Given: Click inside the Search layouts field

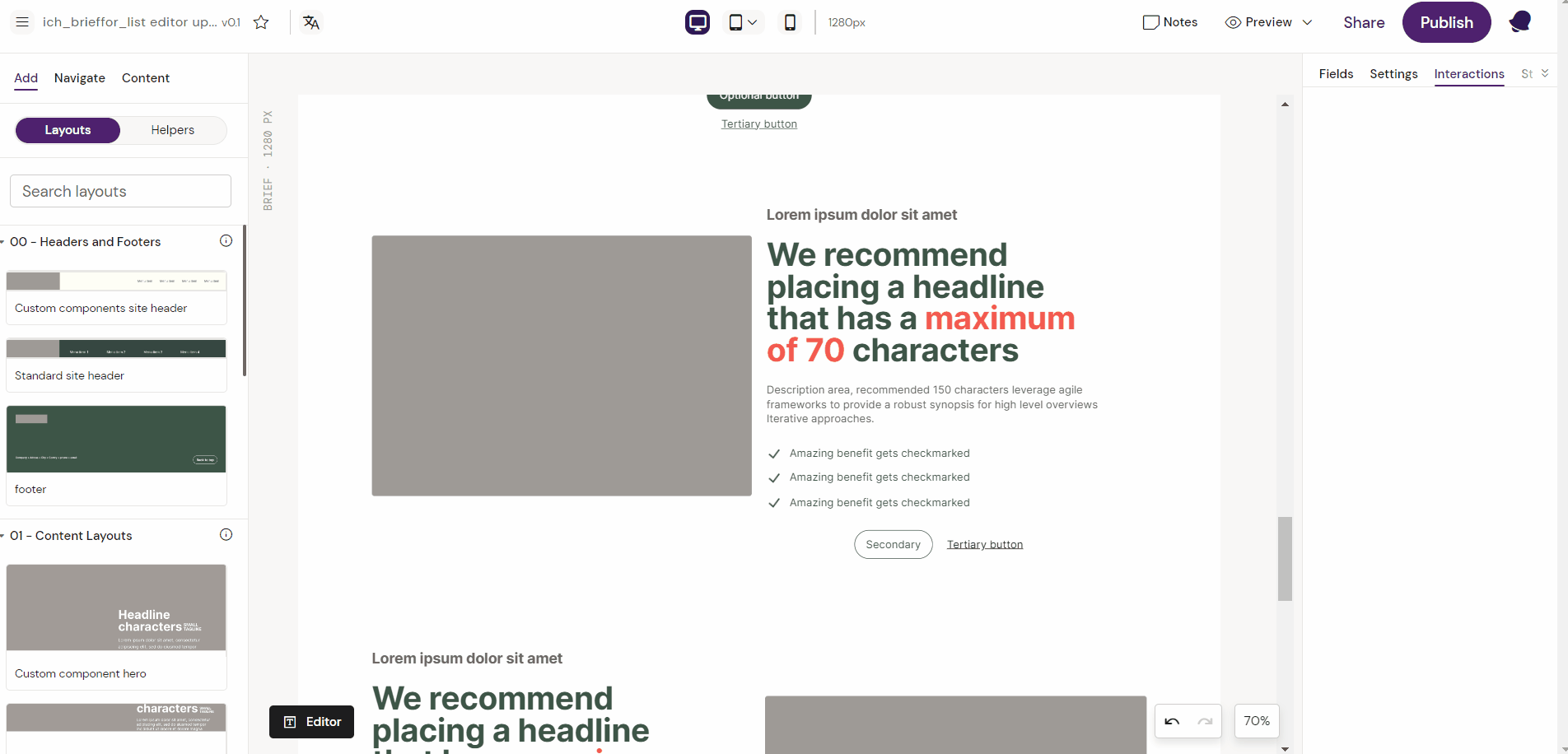Looking at the screenshot, I should click(120, 191).
